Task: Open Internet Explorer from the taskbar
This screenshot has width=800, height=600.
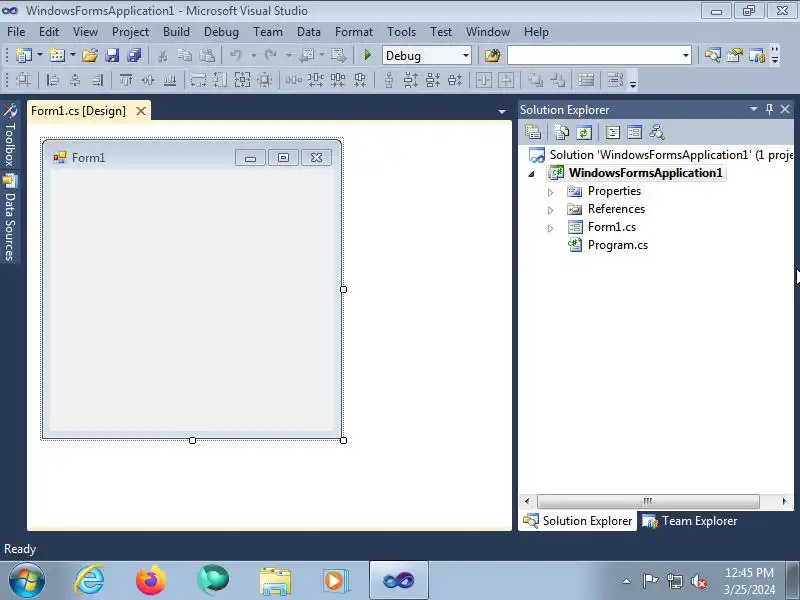Action: click(x=89, y=580)
